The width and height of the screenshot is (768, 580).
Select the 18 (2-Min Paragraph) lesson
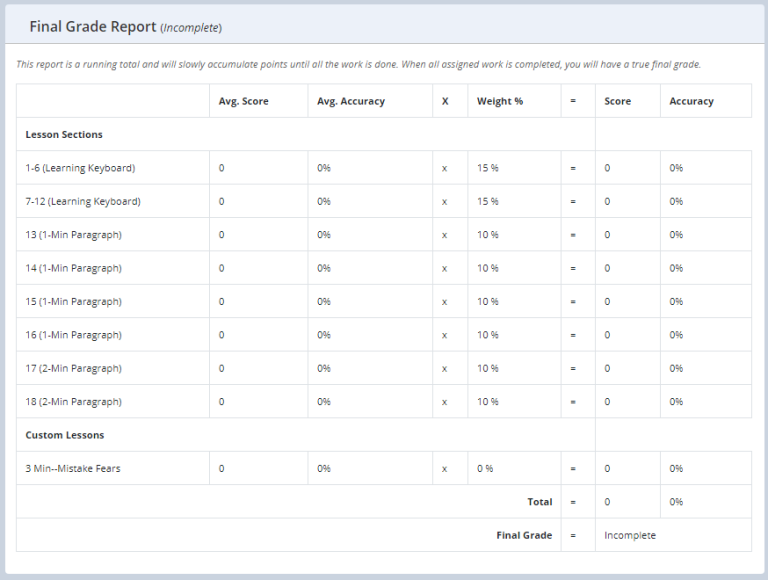tap(73, 402)
